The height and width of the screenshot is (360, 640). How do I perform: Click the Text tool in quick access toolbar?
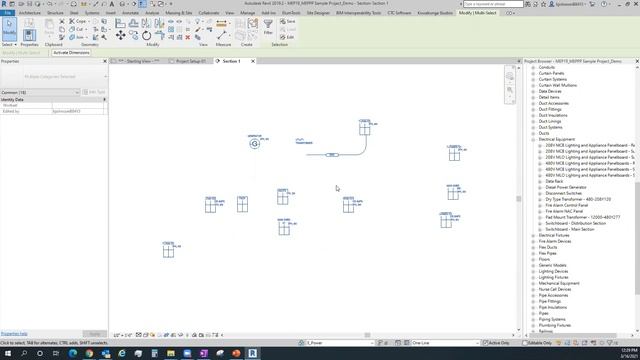tap(112, 4)
